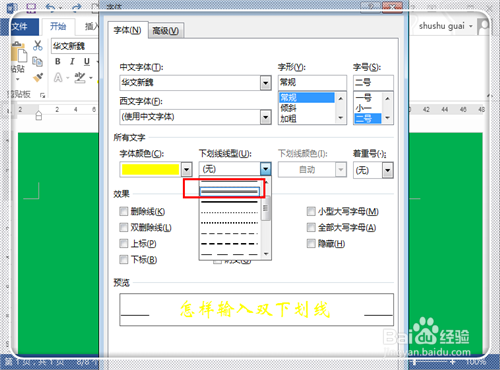500x370 pixels.
Task: Click the font size (字号) input field
Action: (x=373, y=82)
